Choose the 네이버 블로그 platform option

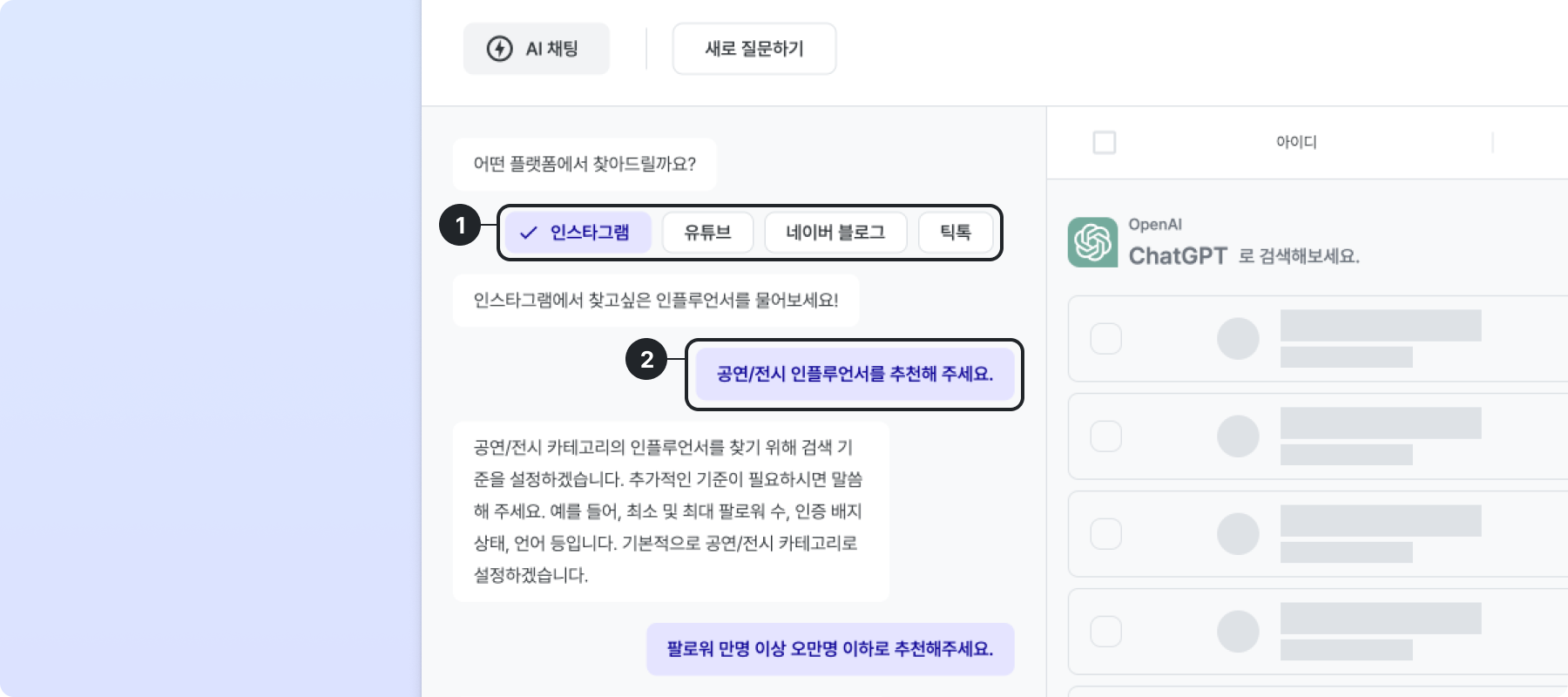tap(835, 233)
